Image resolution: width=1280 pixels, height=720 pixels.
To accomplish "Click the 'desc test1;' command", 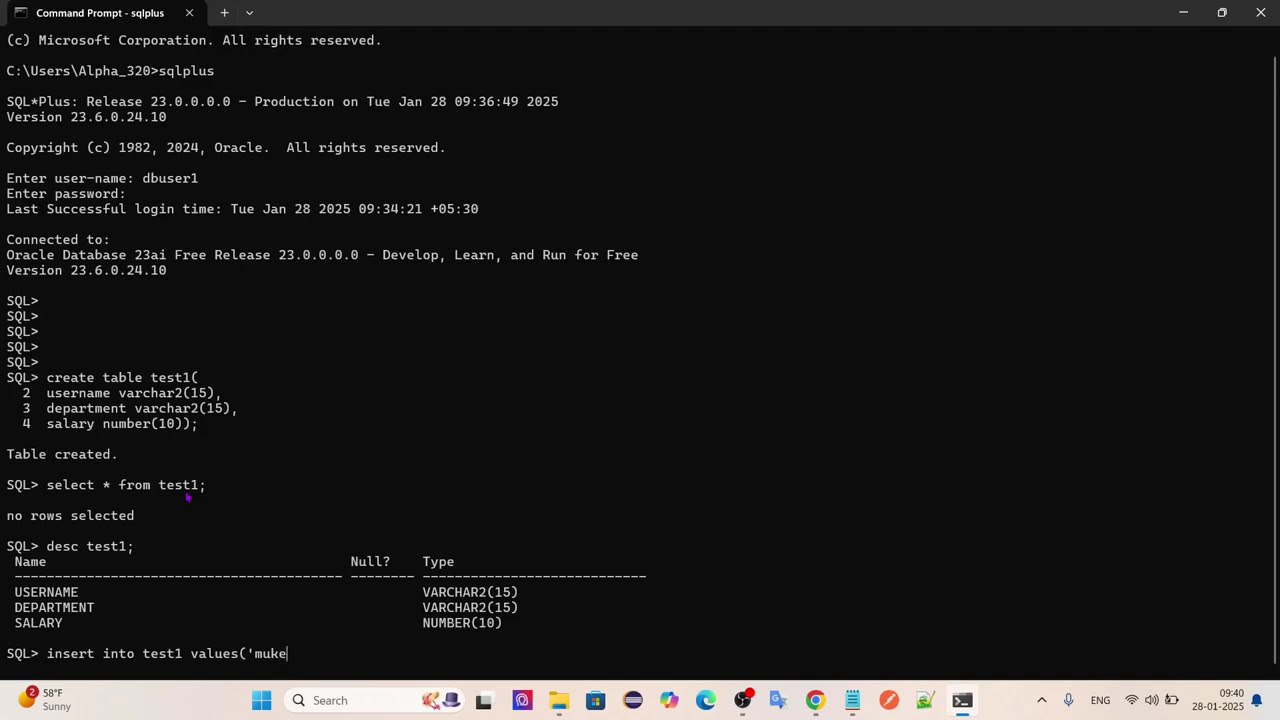I will point(90,546).
